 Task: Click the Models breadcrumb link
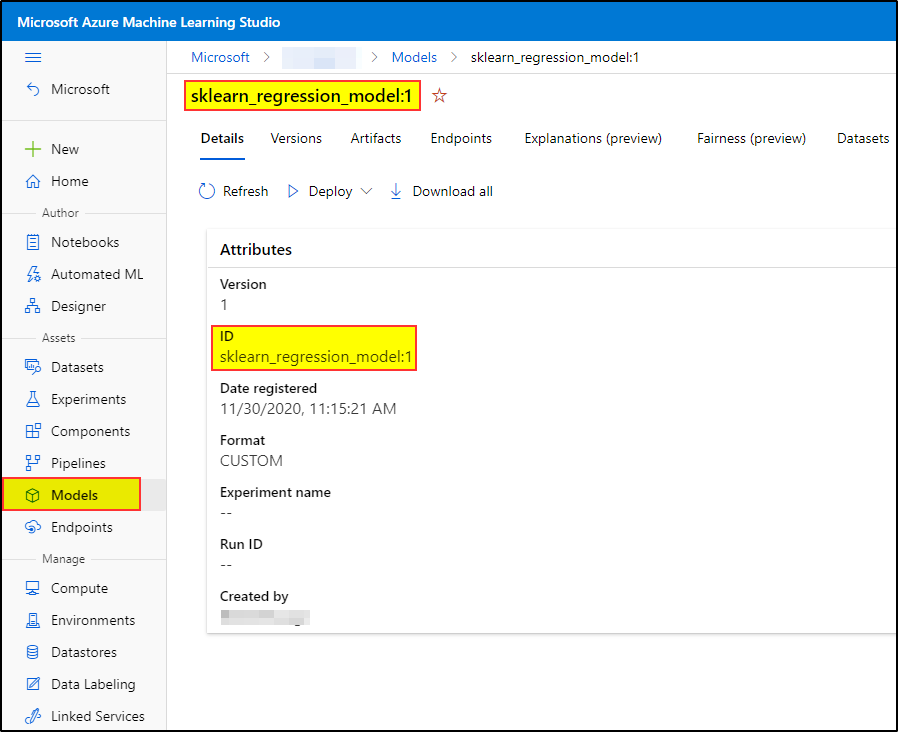pos(414,57)
